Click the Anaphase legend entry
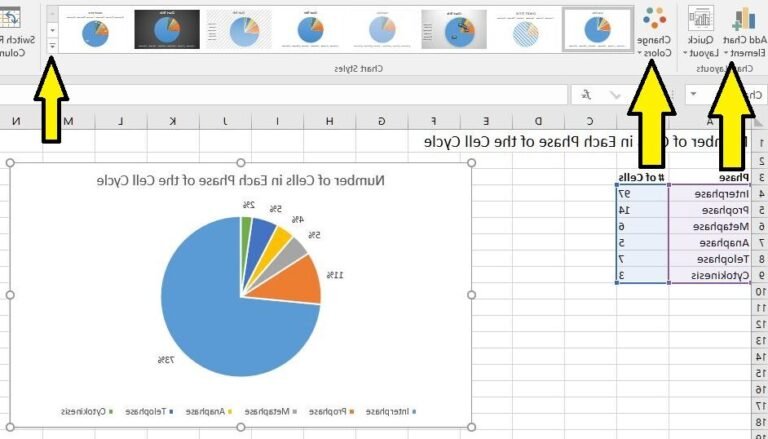The width and height of the screenshot is (768, 439). 209,412
